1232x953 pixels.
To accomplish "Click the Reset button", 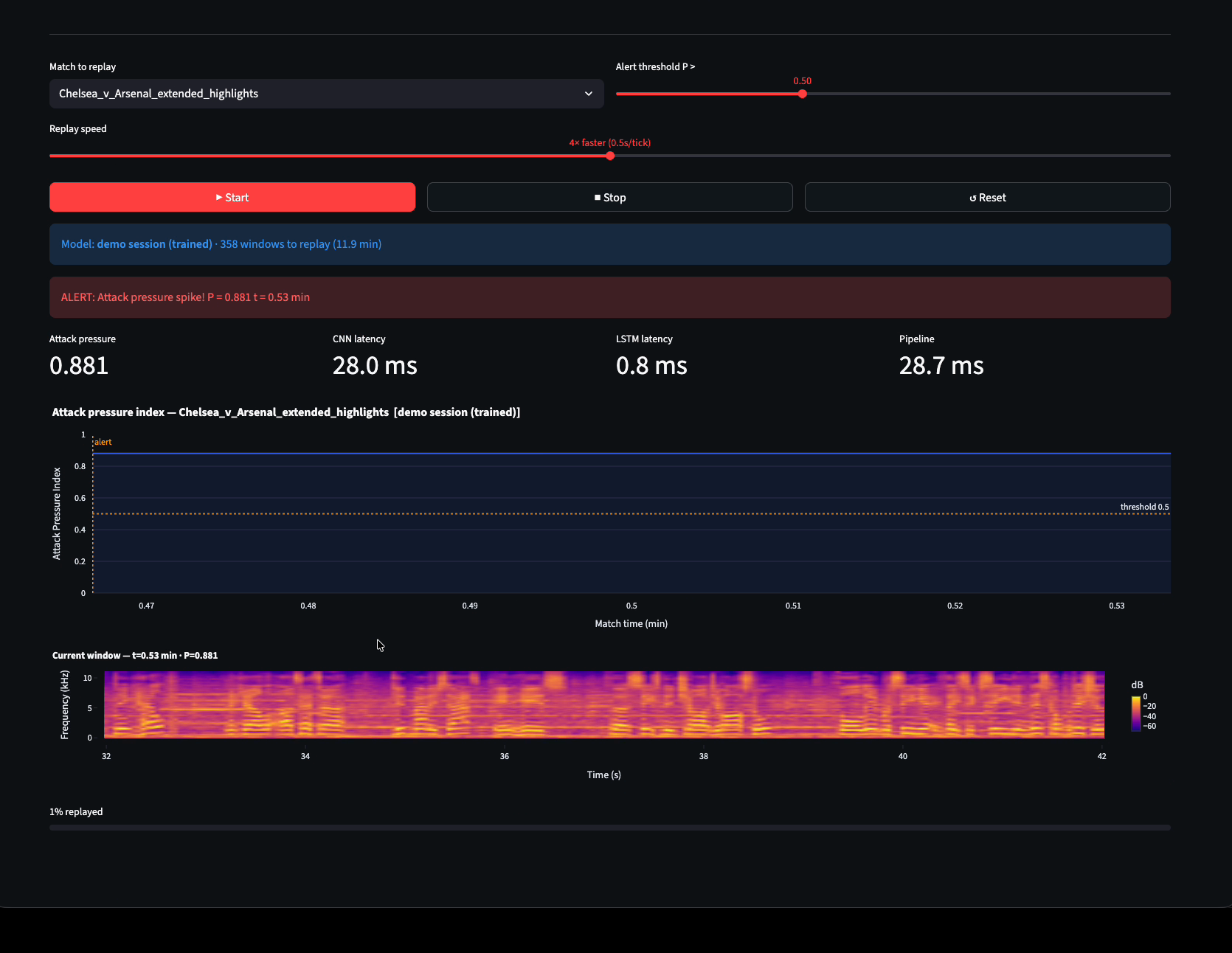I will [x=987, y=198].
